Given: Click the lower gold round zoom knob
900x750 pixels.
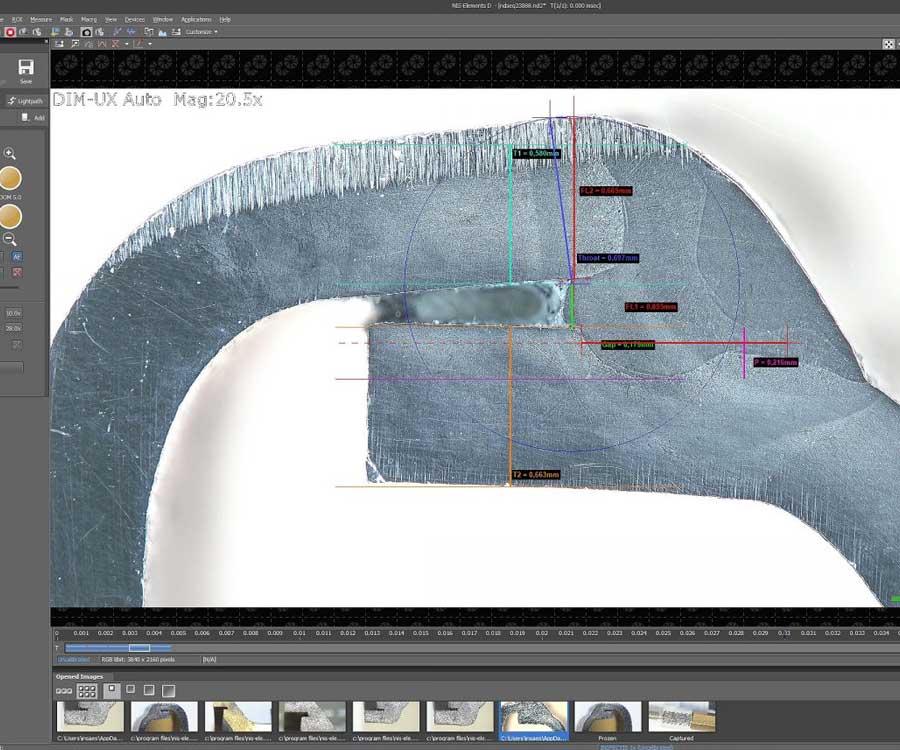Looking at the screenshot, I should pos(10,217).
